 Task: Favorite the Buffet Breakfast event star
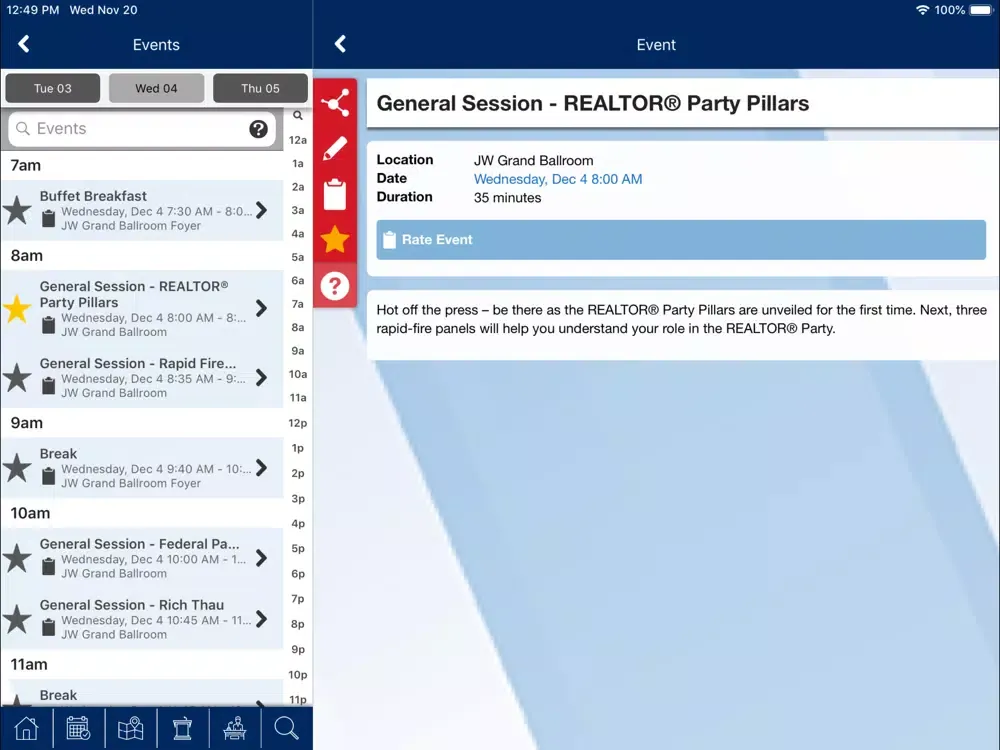click(x=17, y=210)
